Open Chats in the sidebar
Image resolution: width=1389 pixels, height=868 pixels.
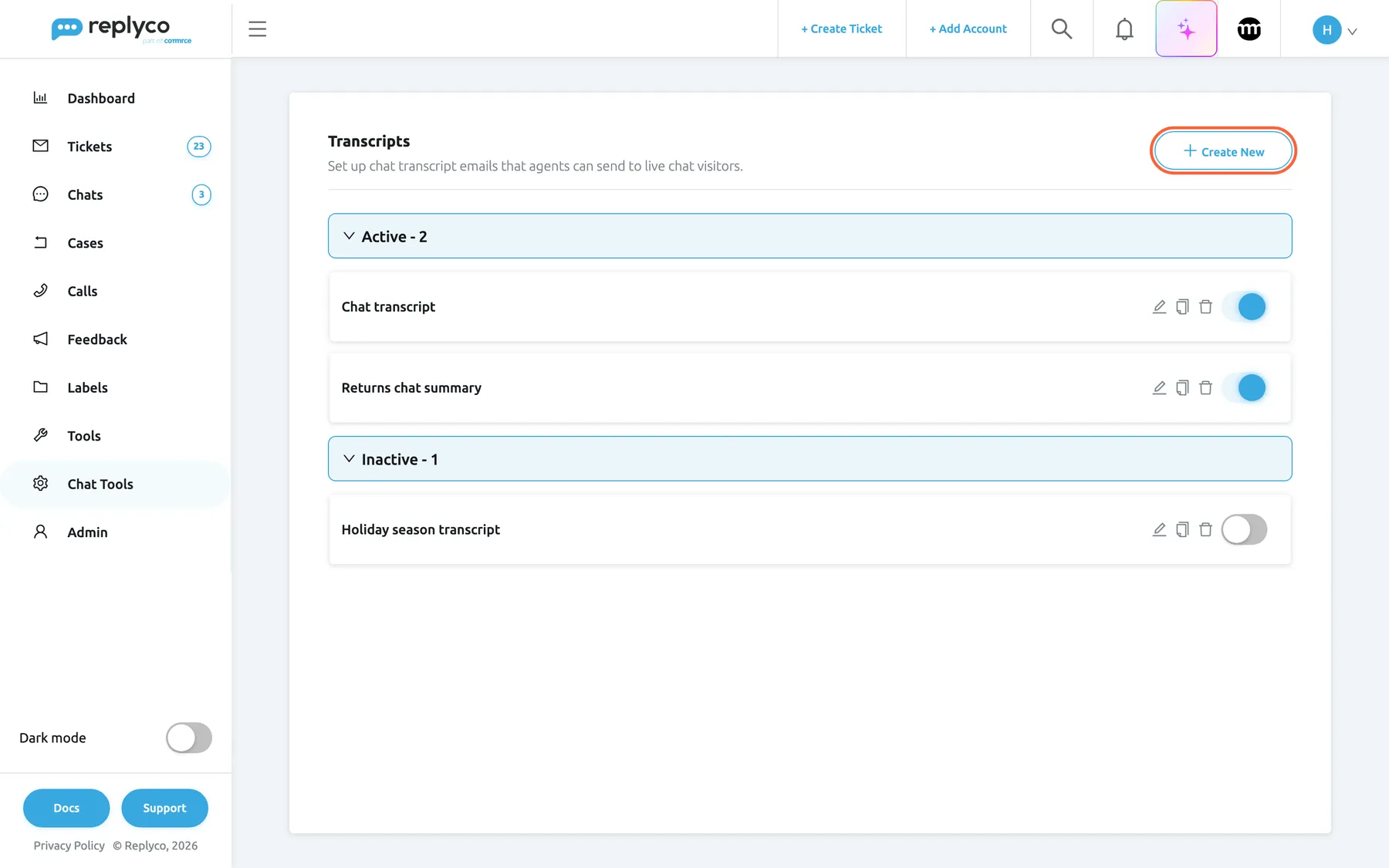(116, 195)
